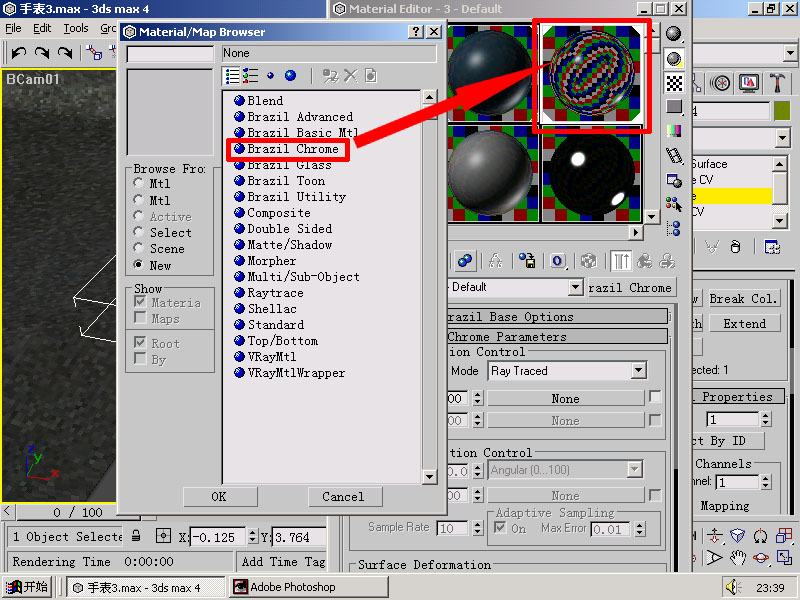The image size is (800, 600).
Task: Toggle the Materia checkbox under Show
Action: click(x=140, y=302)
